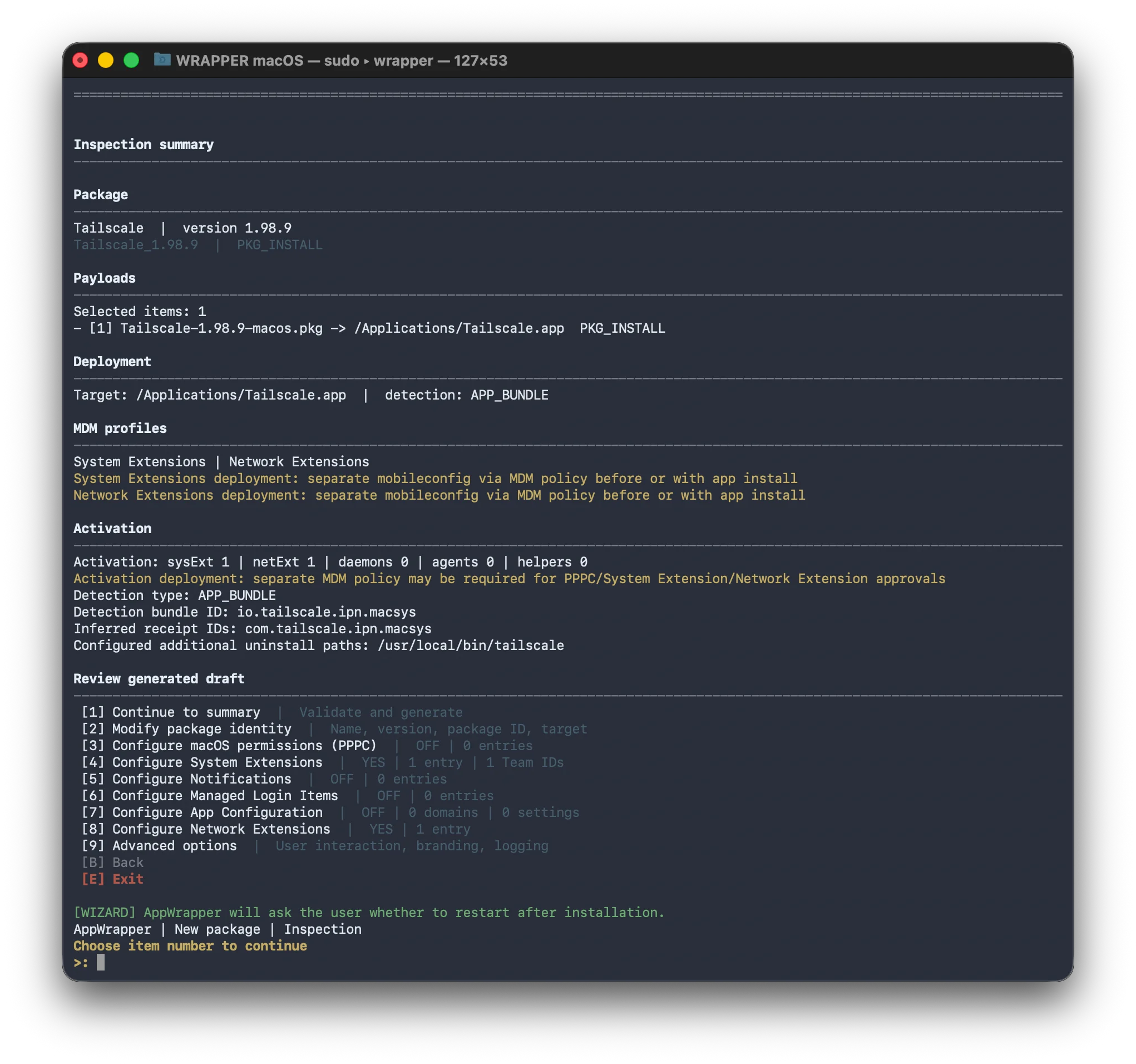The height and width of the screenshot is (1064, 1136).
Task: Click 'Validate and generate' hint text
Action: [x=381, y=712]
